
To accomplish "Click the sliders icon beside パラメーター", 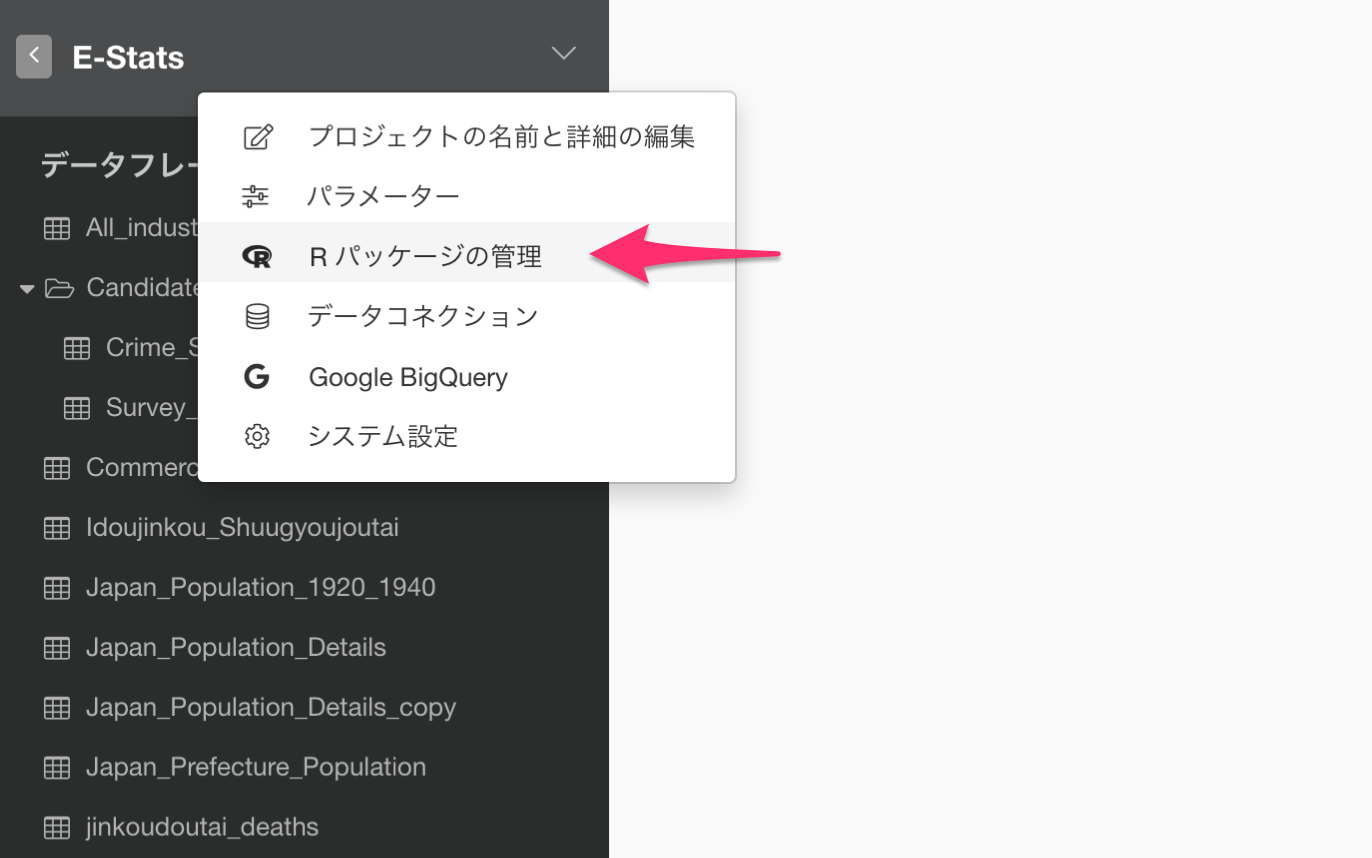I will (x=256, y=197).
